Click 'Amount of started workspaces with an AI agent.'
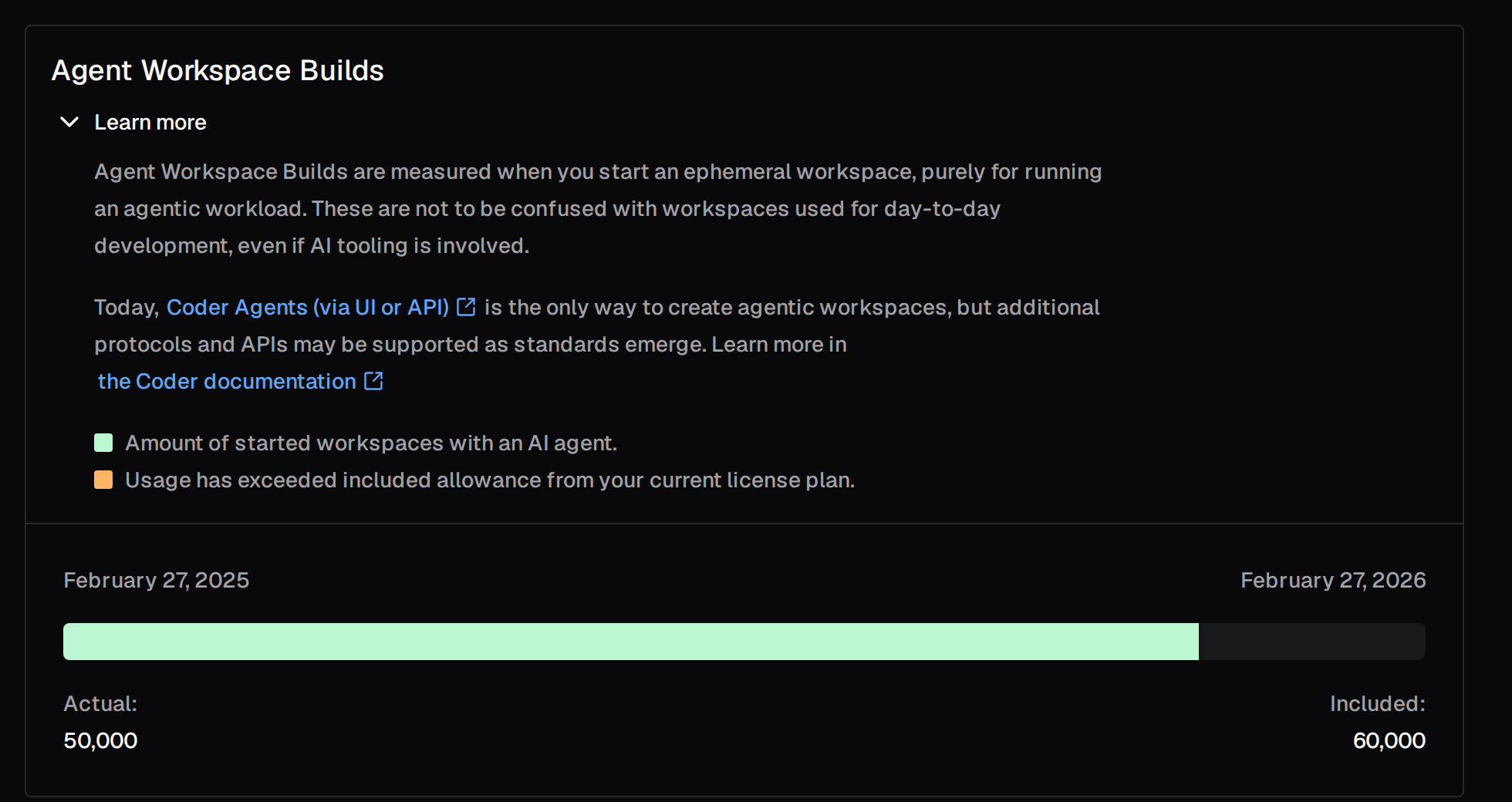 click(371, 443)
